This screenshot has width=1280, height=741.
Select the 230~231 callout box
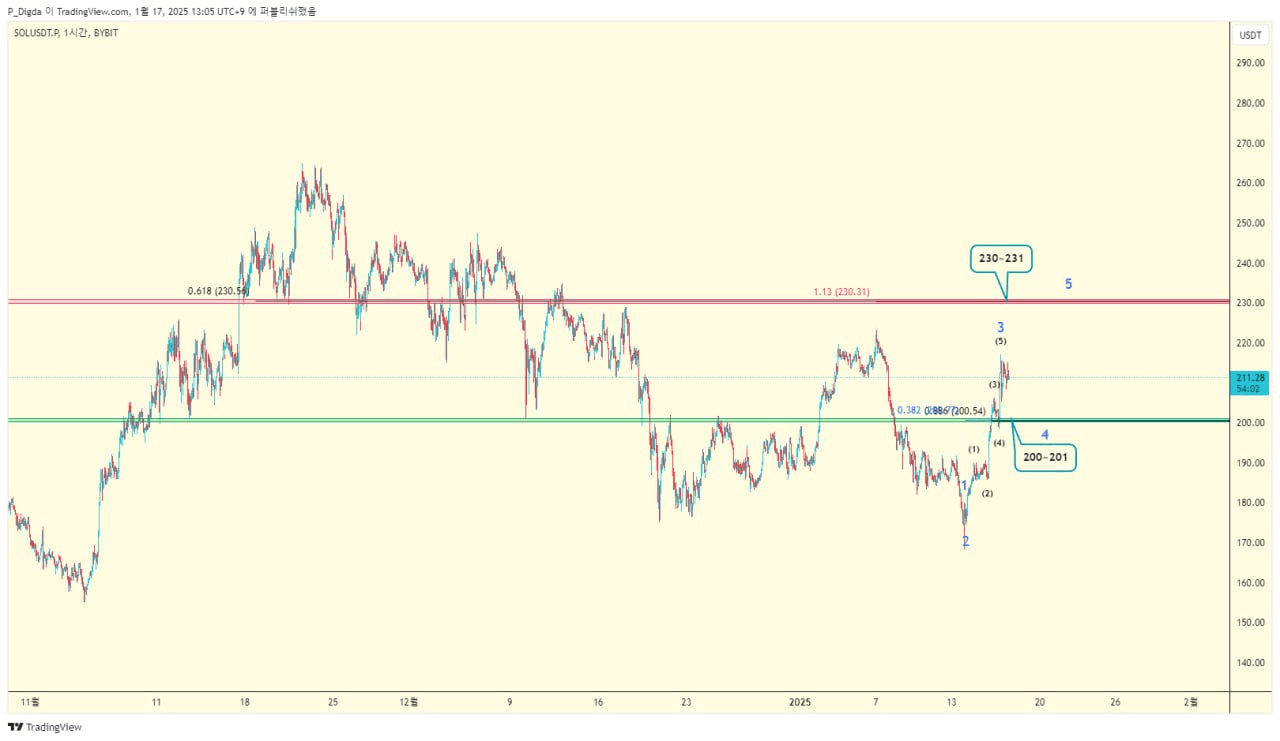coord(1002,259)
